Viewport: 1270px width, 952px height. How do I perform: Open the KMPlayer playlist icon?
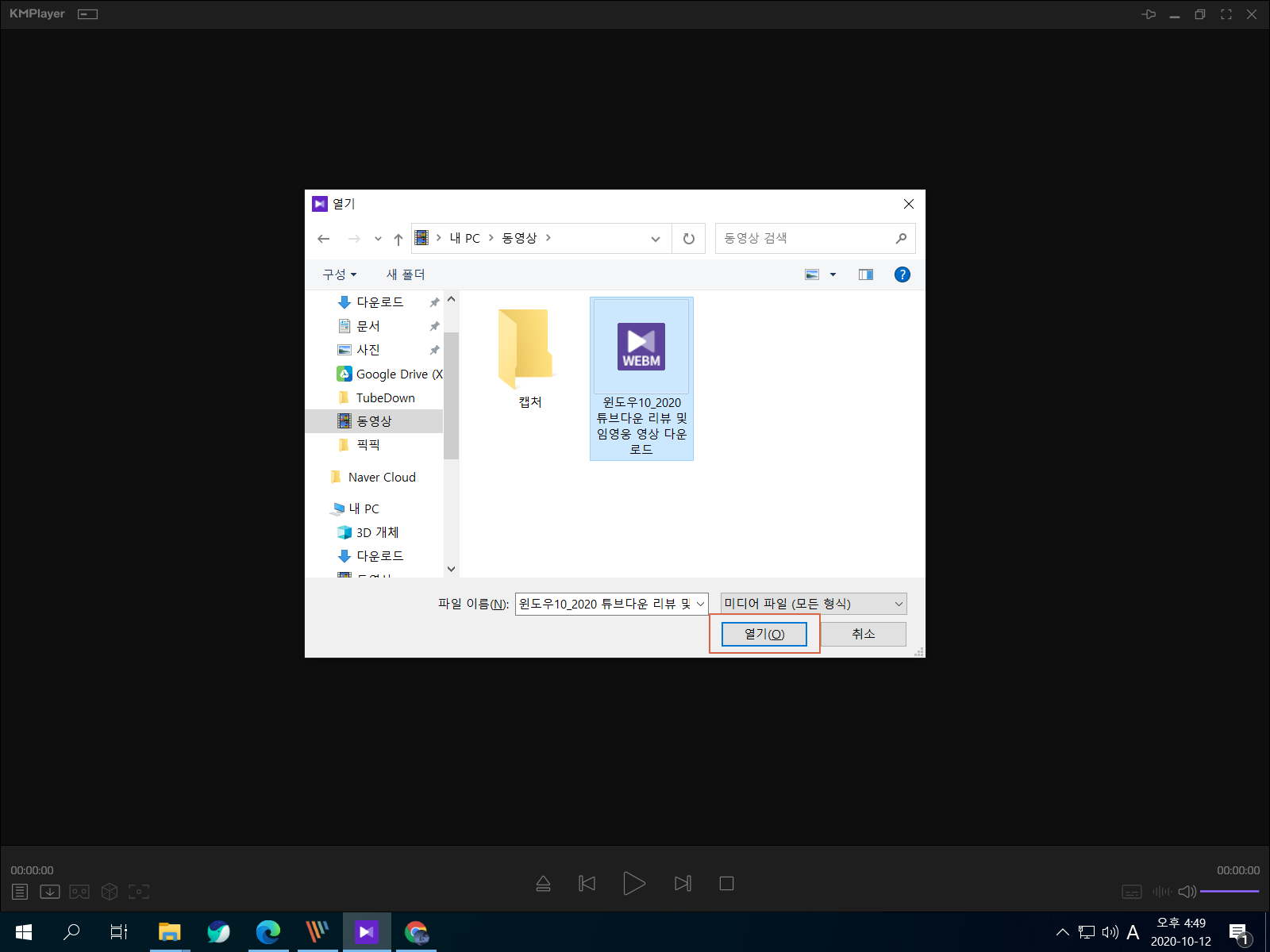(x=20, y=892)
